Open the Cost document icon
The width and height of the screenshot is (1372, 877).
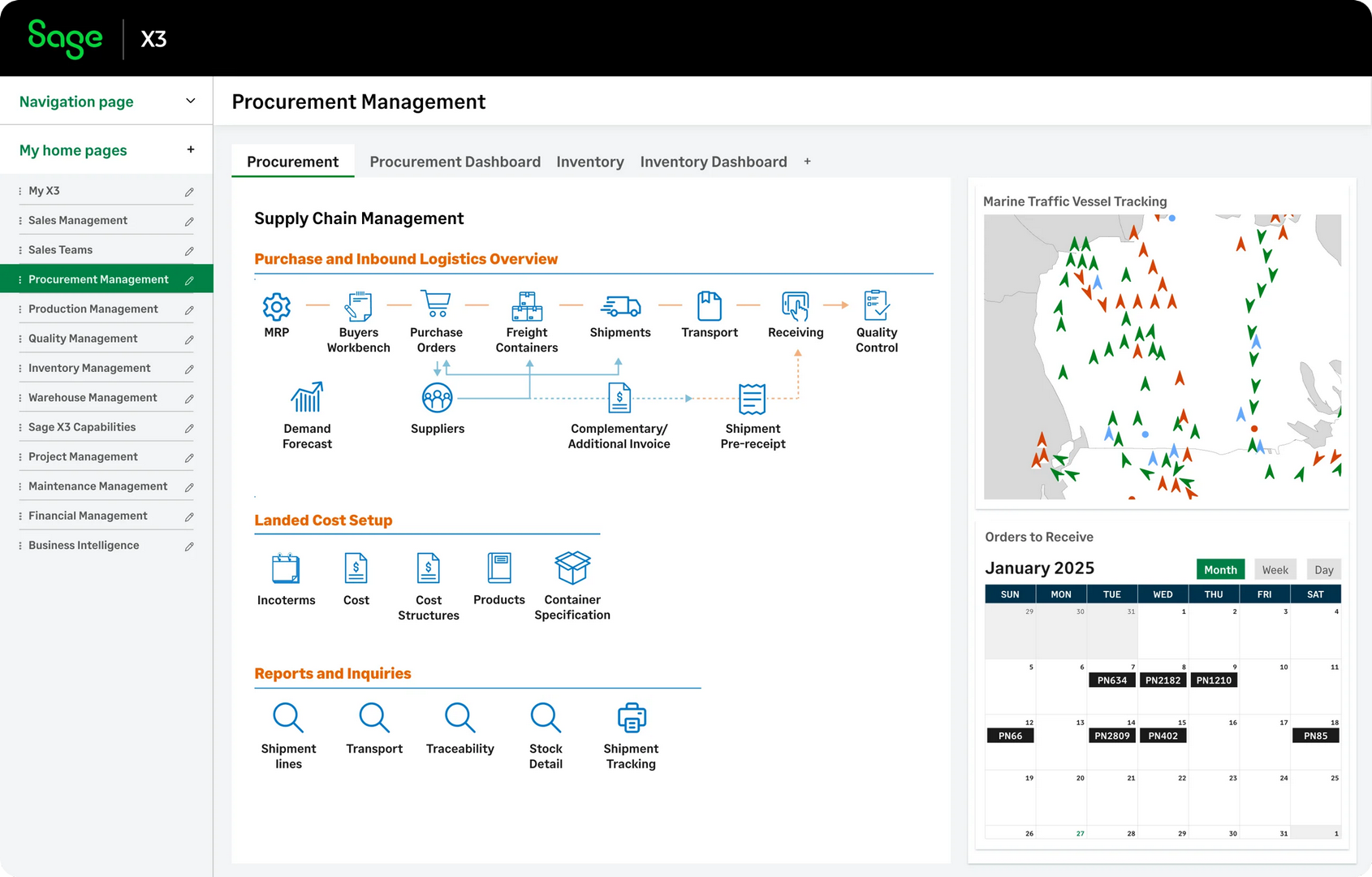356,568
